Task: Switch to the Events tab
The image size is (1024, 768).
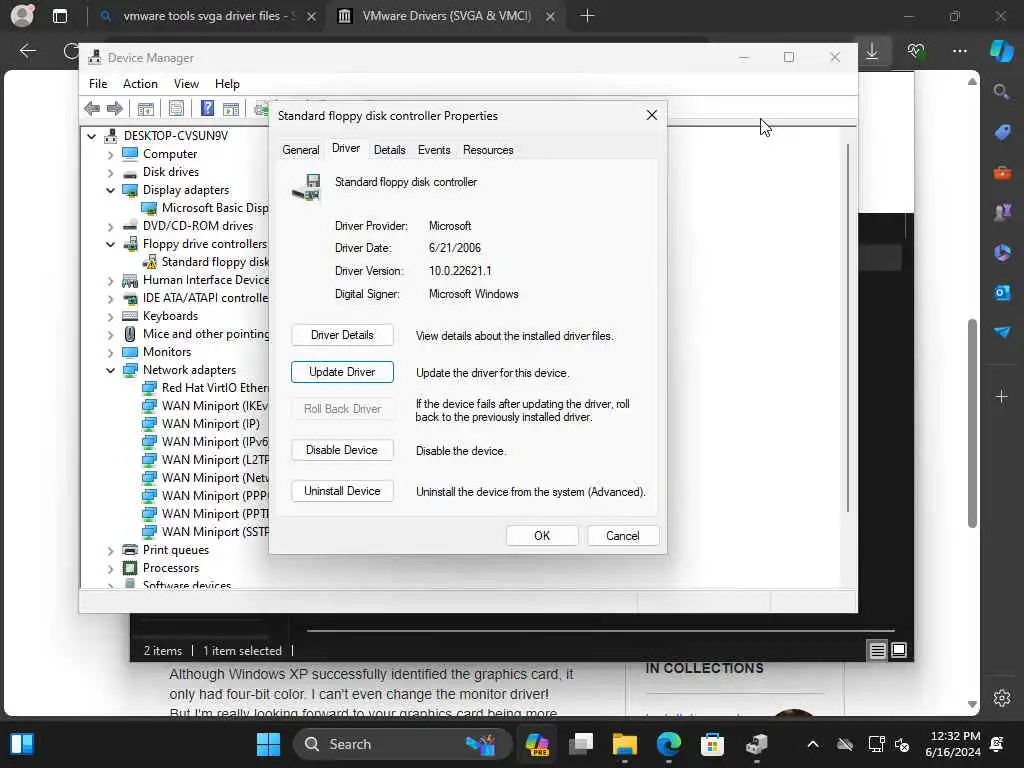Action: coord(434,150)
